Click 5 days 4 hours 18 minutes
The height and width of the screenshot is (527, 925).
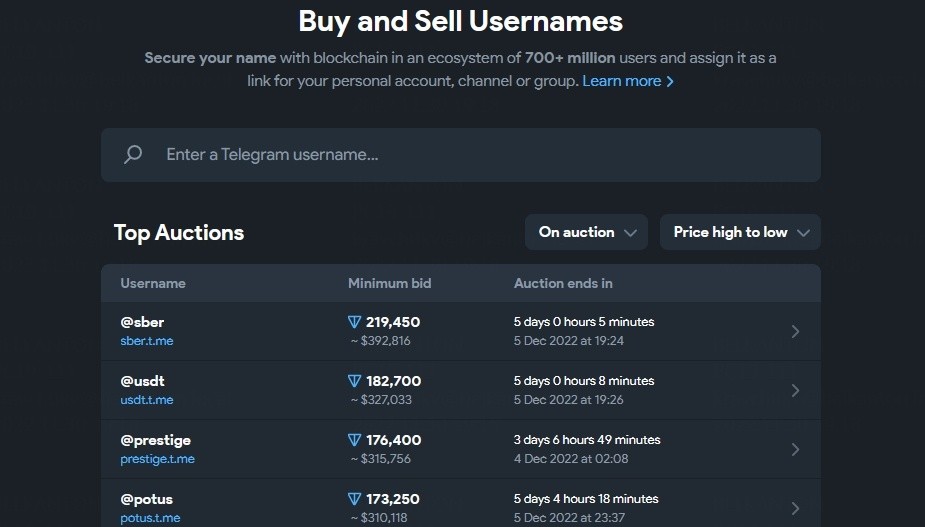pyautogui.click(x=586, y=499)
